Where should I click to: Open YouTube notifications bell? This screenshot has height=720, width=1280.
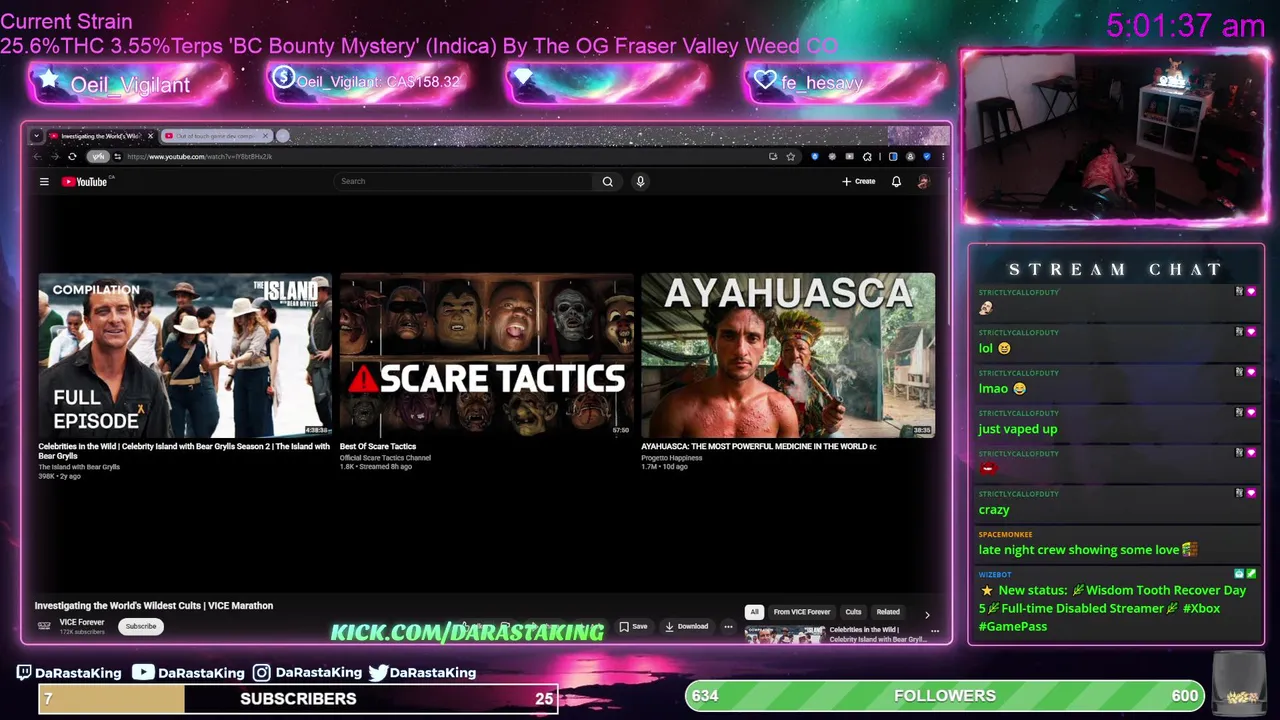pyautogui.click(x=896, y=181)
